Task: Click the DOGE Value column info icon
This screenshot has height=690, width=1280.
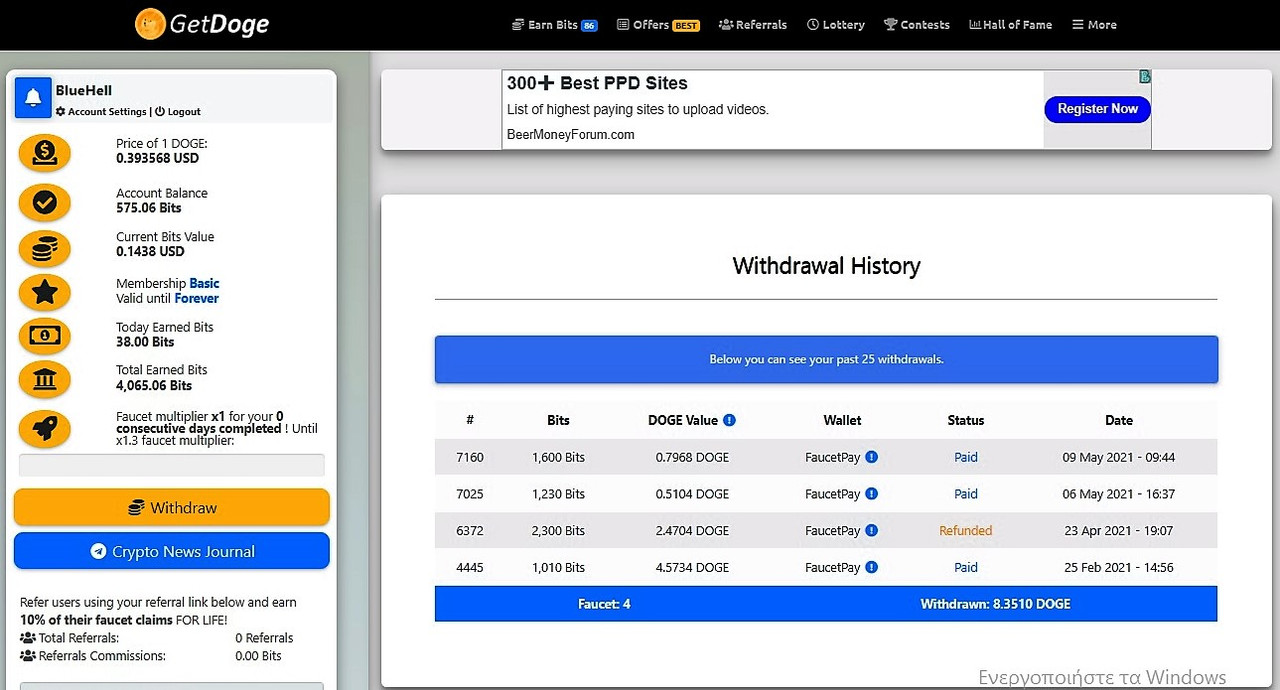Action: 729,420
